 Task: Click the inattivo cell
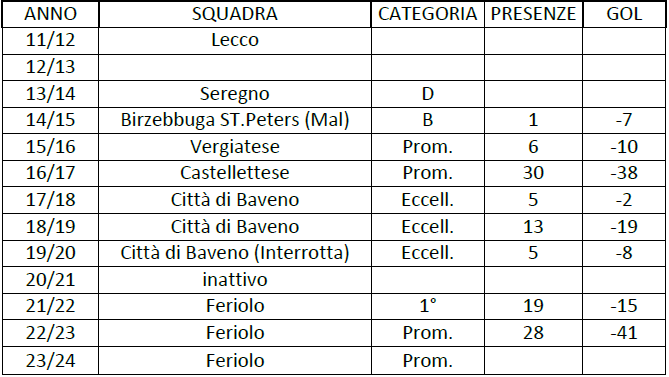coord(235,280)
